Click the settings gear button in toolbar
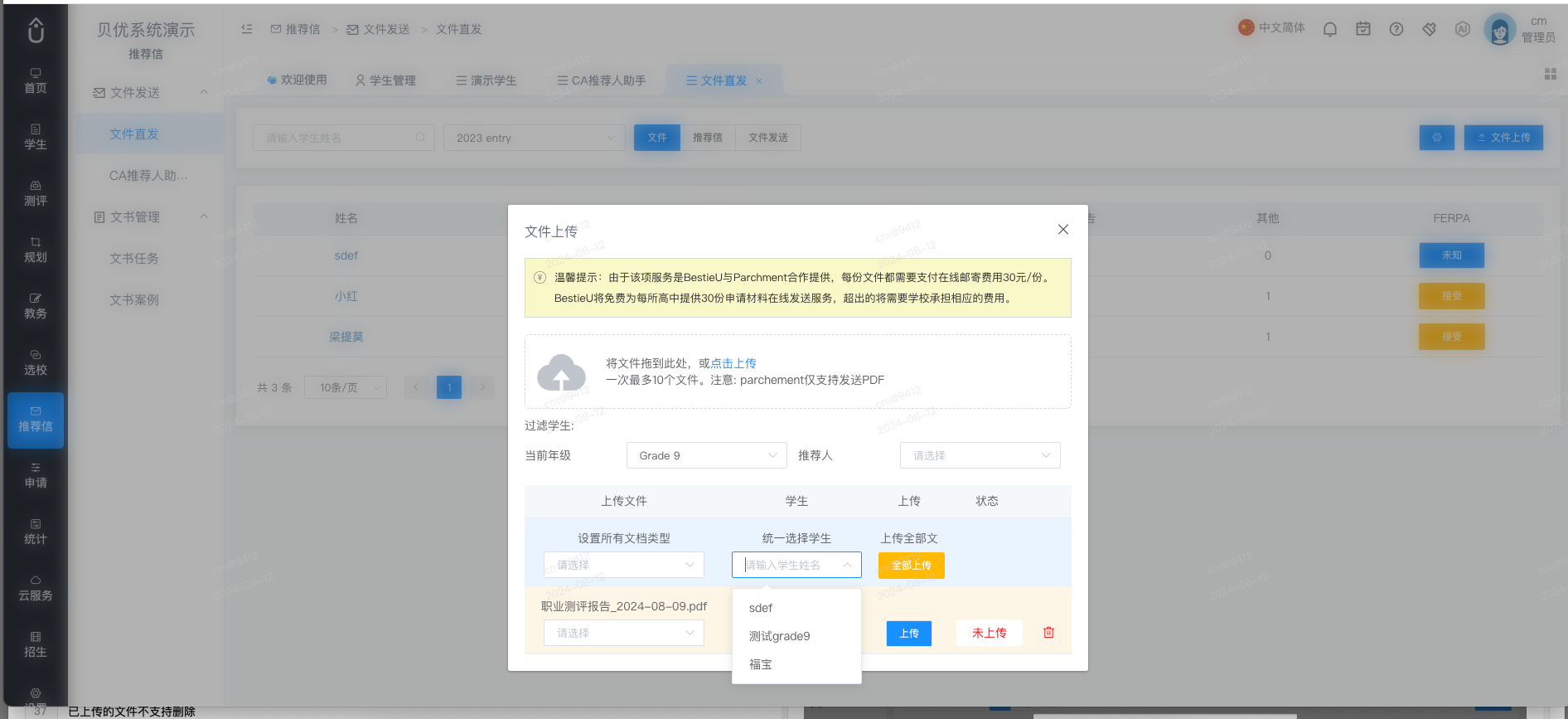This screenshot has height=719, width=1568. tap(1437, 138)
